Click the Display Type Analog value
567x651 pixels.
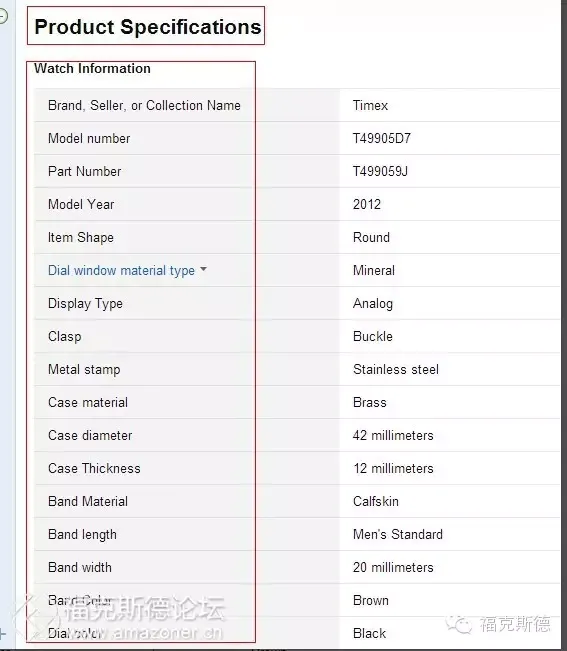point(373,303)
